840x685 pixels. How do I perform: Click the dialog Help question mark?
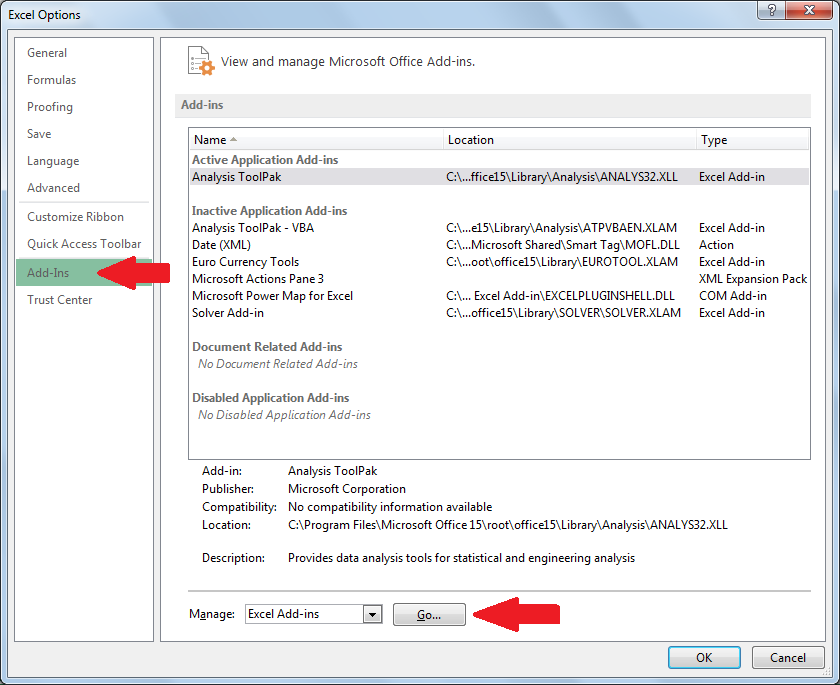coord(772,10)
